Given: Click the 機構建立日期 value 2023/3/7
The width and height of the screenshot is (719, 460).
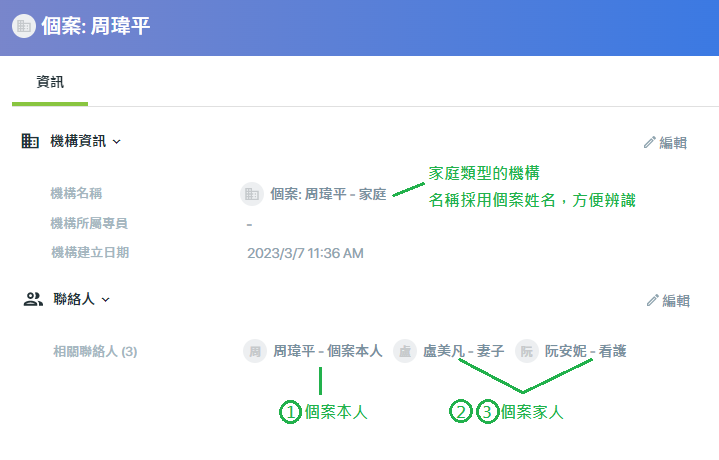Looking at the screenshot, I should pos(305,253).
